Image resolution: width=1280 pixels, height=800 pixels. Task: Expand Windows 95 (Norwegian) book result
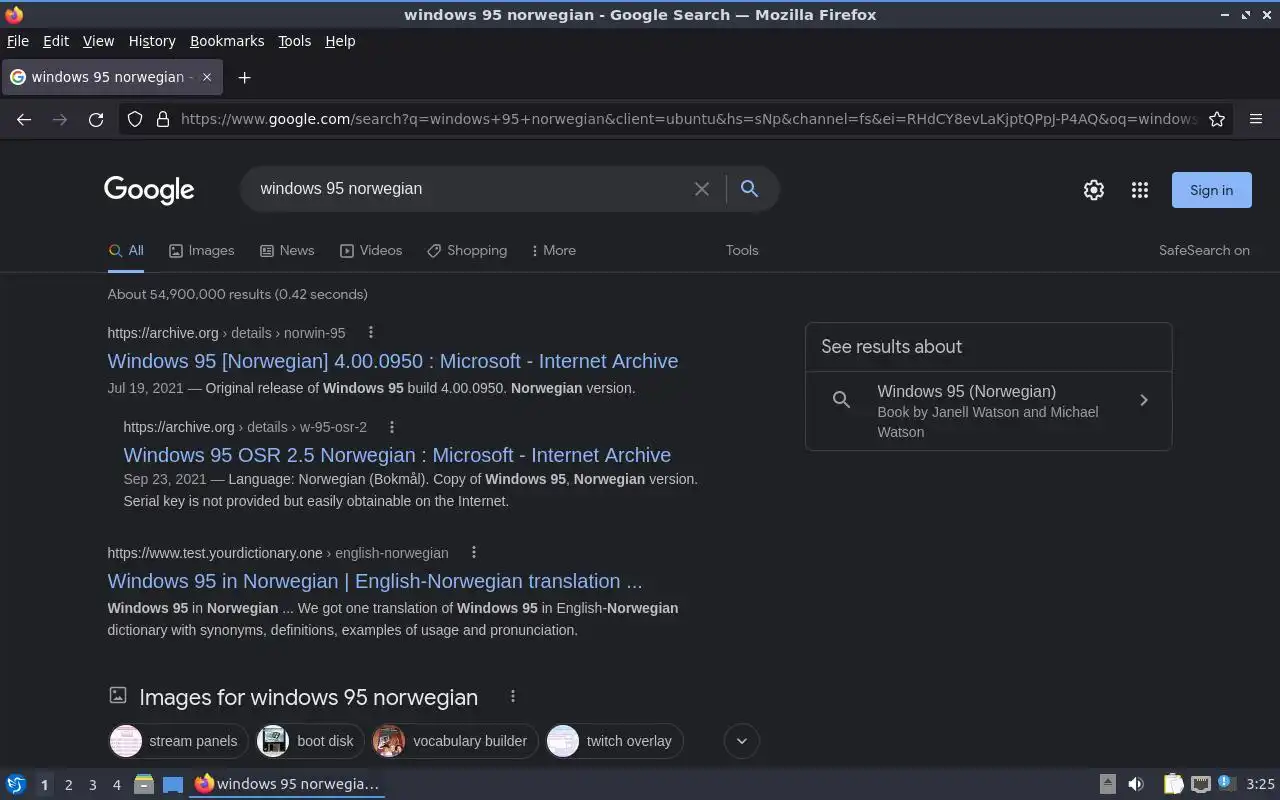988,411
